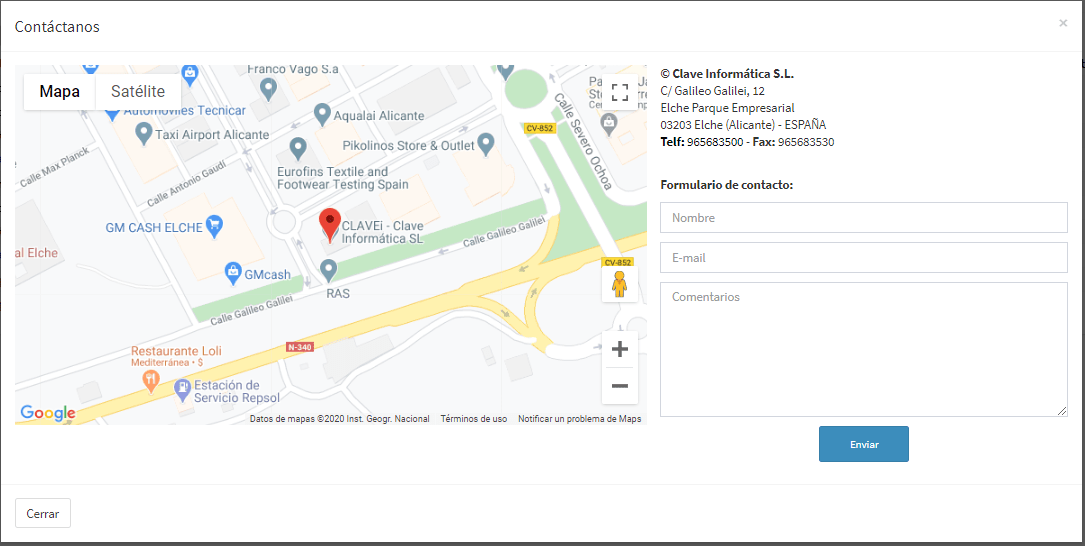Click the 'C/ Galileo Galilei, 12' address line

713,91
